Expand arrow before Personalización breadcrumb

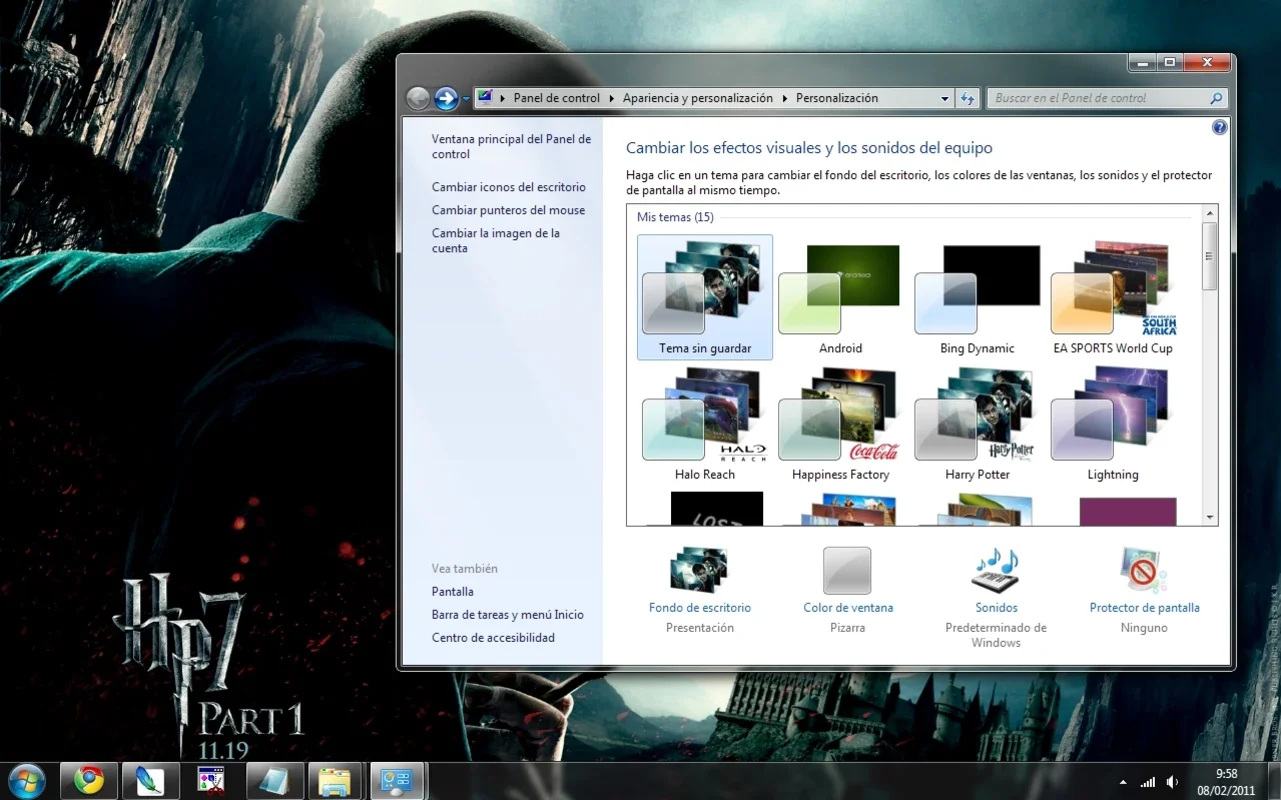point(785,98)
